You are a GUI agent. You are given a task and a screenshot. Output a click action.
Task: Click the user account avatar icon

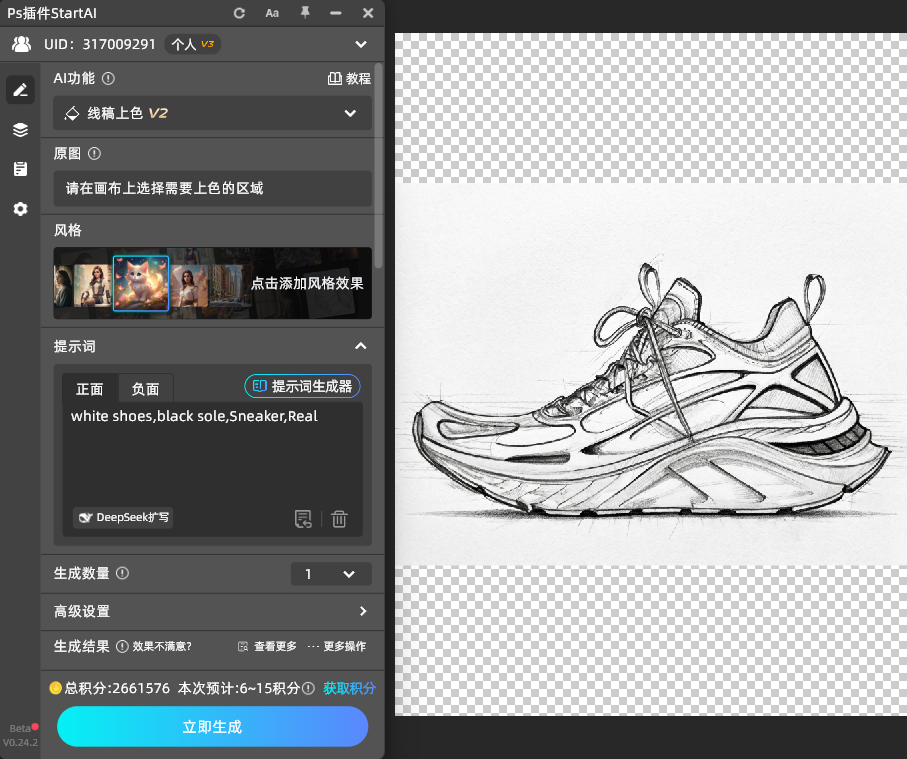(x=21, y=44)
